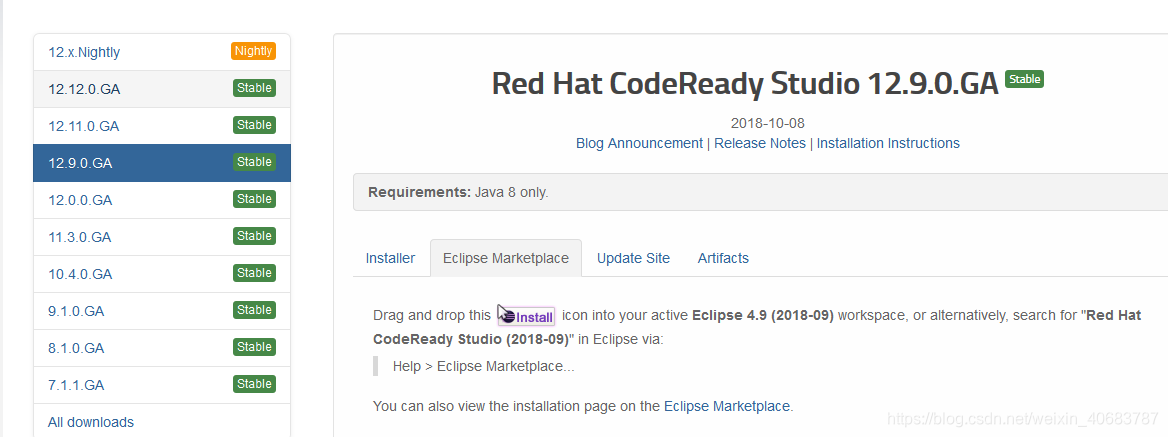Select version 8.1.0.GA in the sidebar
Screen dimensions: 1168x437
(x=162, y=348)
